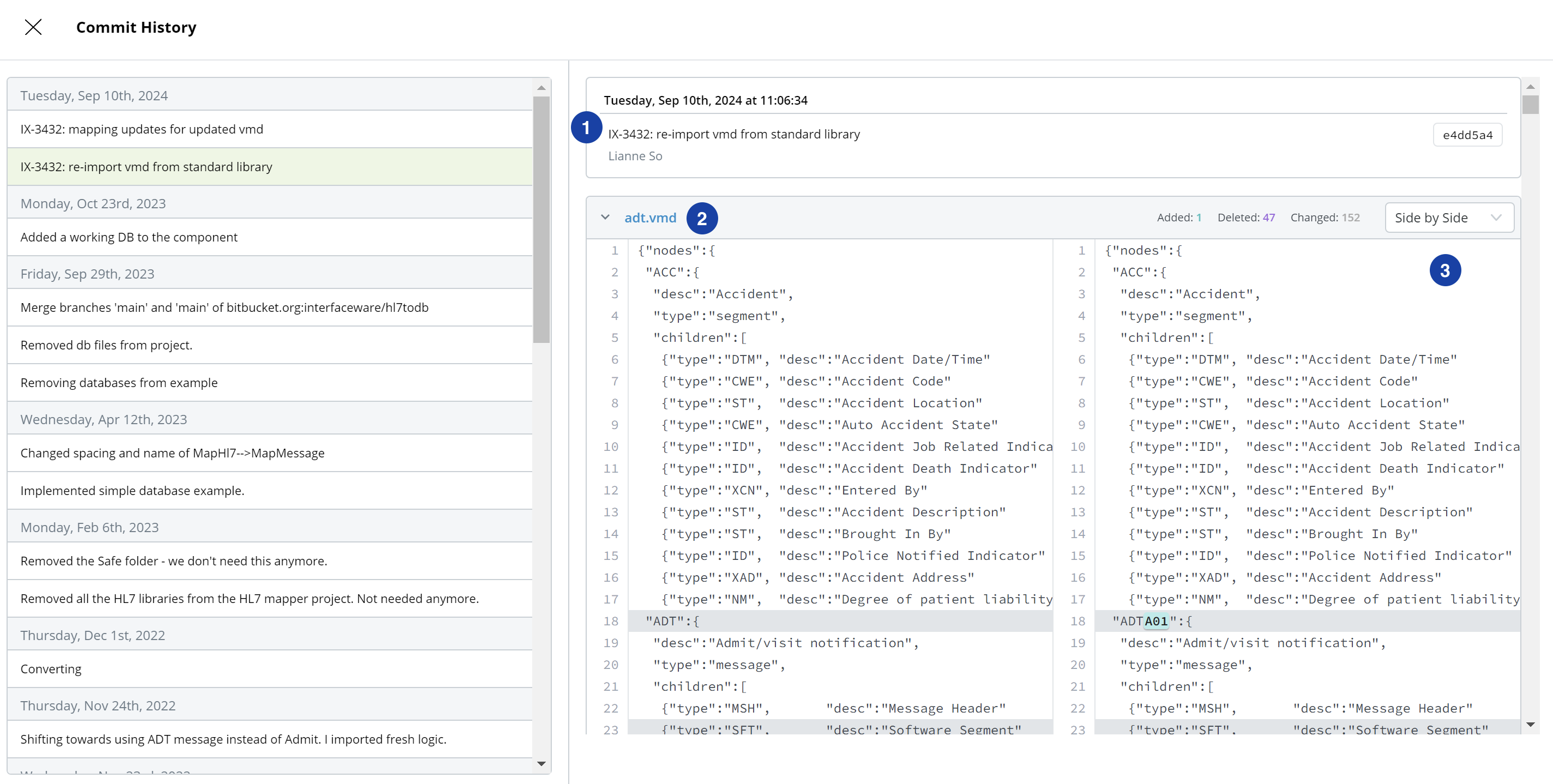Click the numbered marker 1 badge
The image size is (1553, 784).
(586, 128)
